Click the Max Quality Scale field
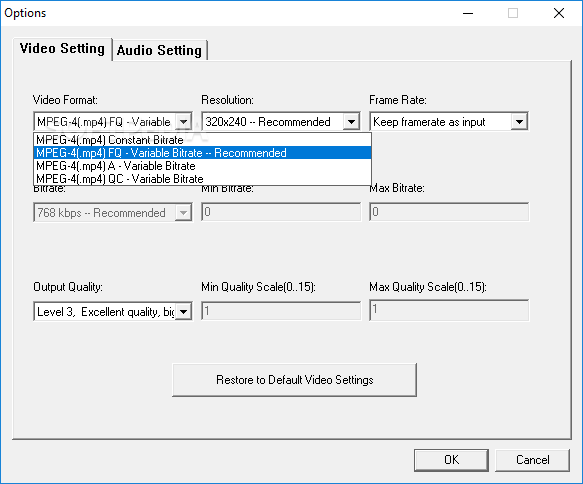Image resolution: width=583 pixels, height=484 pixels. 449,310
